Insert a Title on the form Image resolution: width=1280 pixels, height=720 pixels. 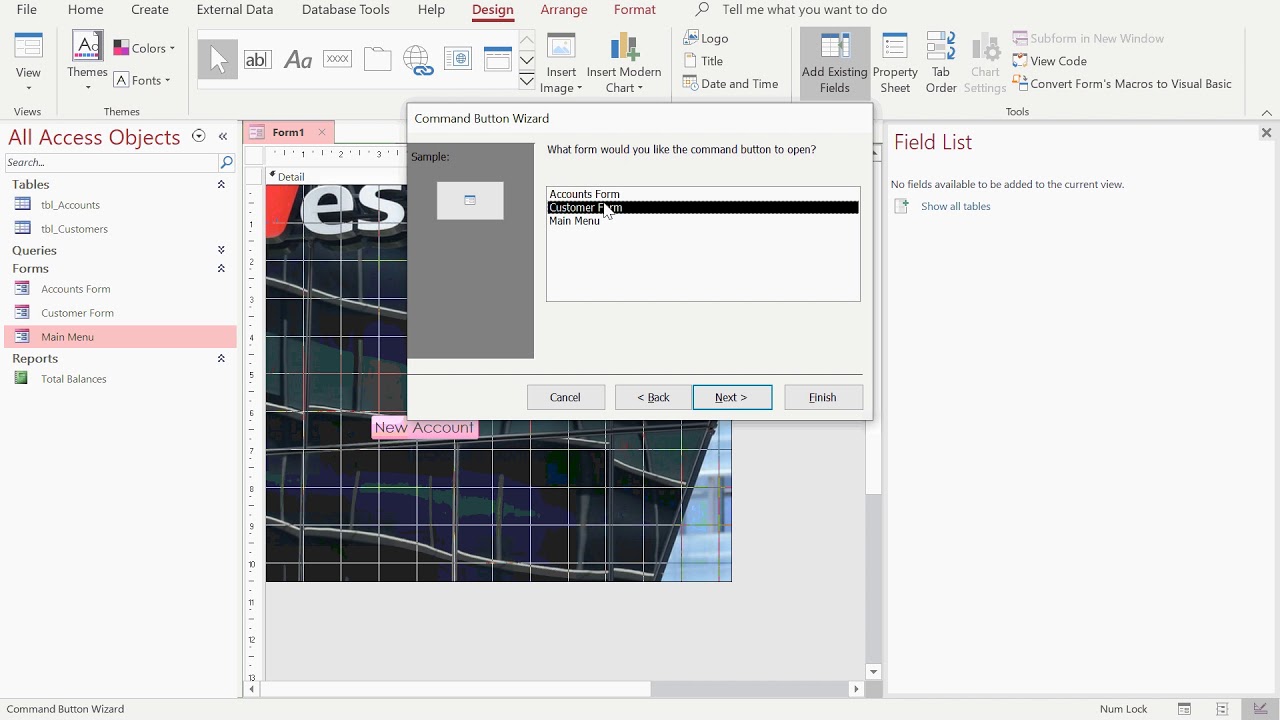pos(703,61)
